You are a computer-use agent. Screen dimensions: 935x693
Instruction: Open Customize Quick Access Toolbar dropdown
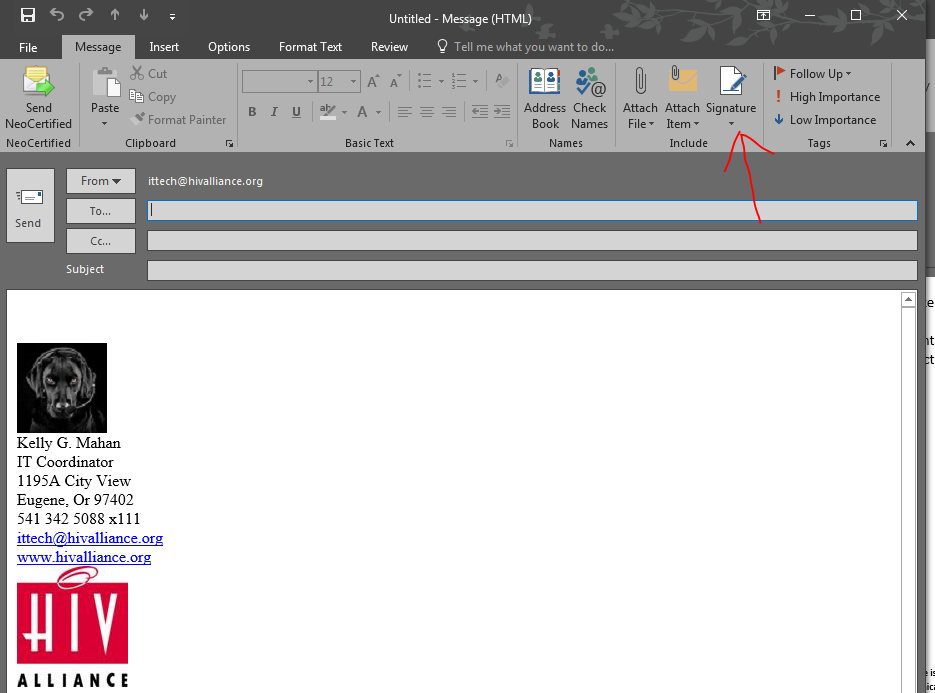pos(172,17)
